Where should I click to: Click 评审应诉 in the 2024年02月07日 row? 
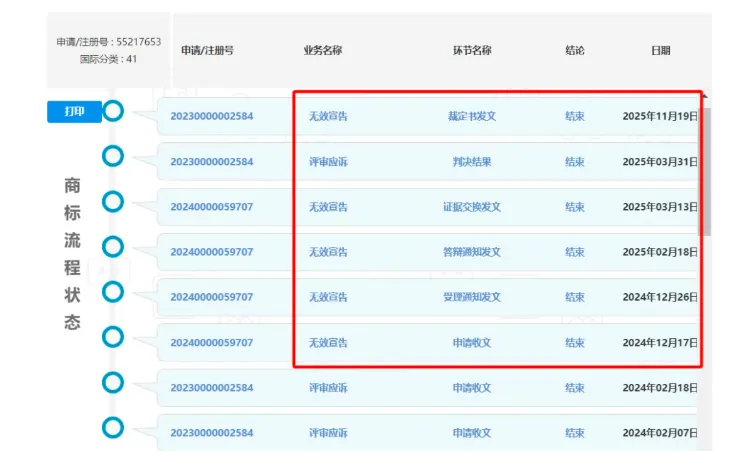(x=328, y=433)
